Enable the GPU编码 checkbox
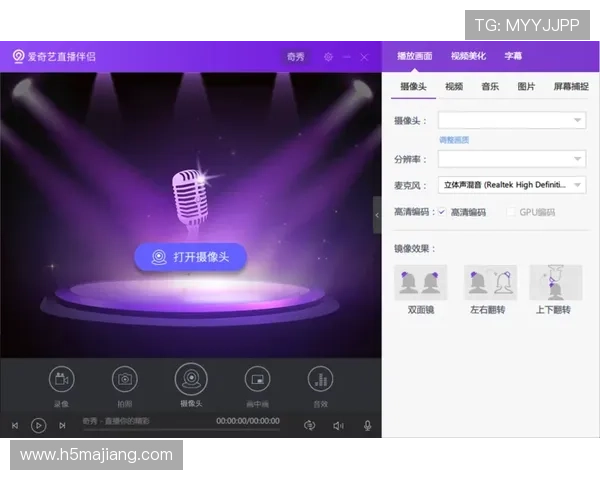Screen dimensions: 600x480 coord(510,212)
